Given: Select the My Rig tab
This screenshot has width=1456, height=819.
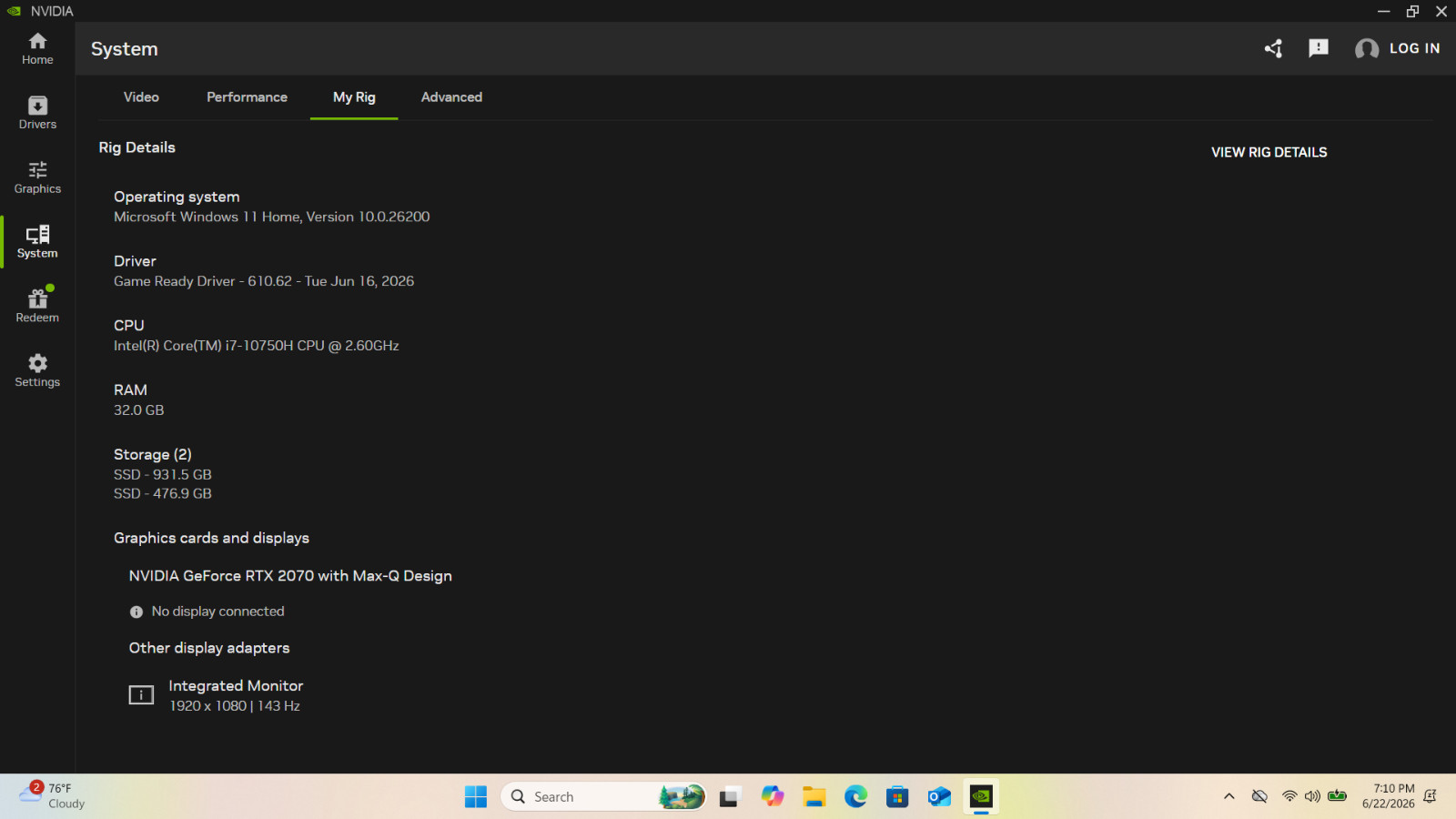Looking at the screenshot, I should [x=354, y=97].
